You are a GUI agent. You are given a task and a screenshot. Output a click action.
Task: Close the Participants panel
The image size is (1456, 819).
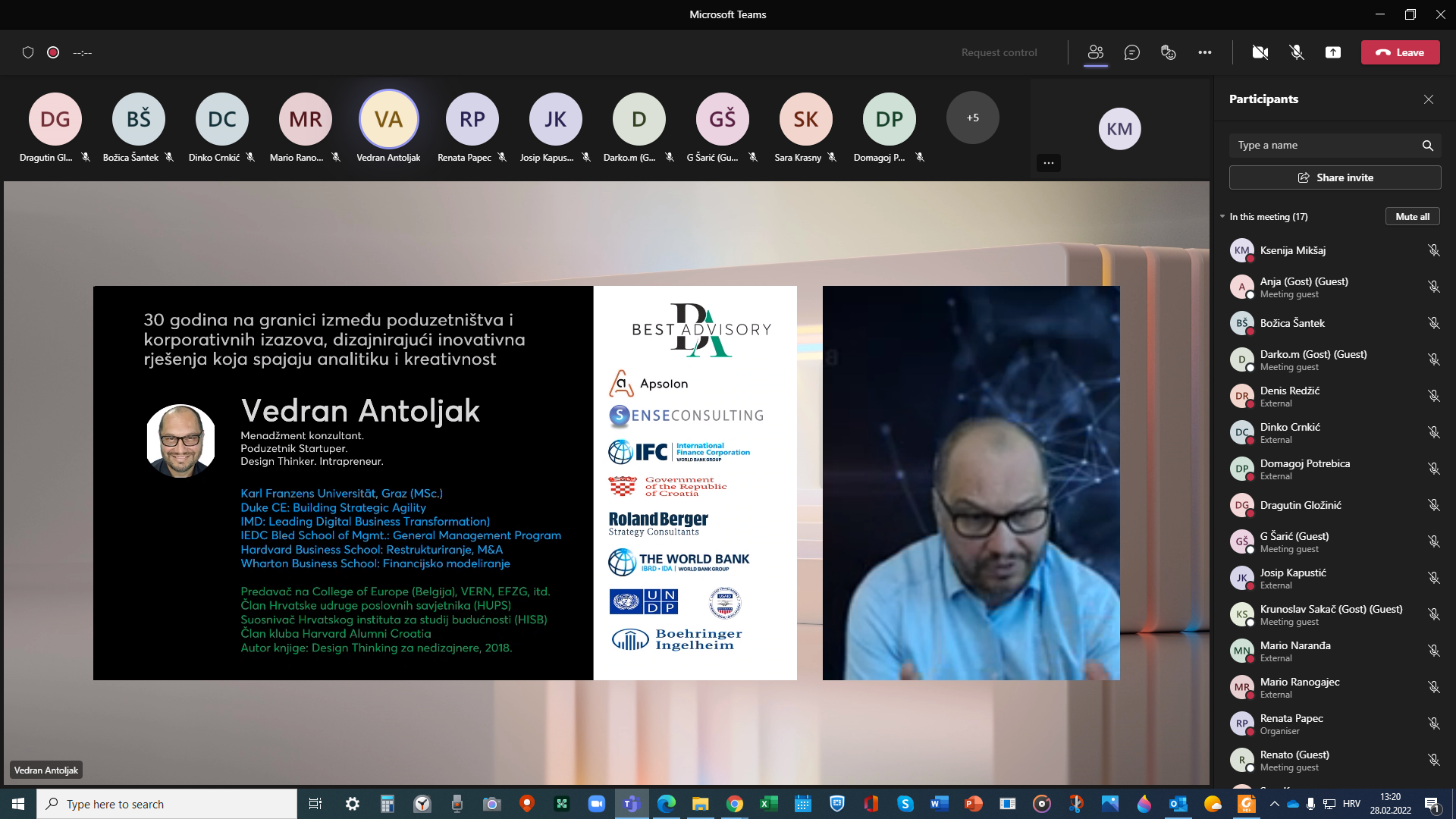[x=1428, y=99]
